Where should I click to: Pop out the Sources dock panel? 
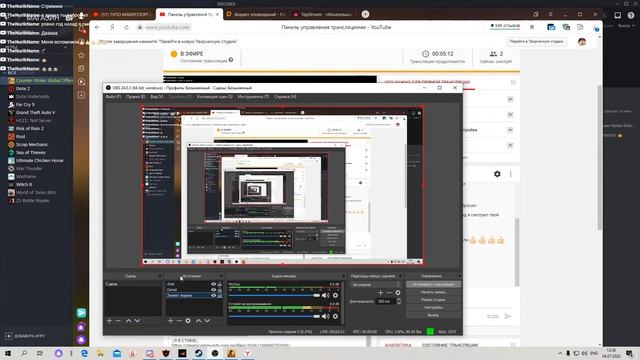tap(221, 276)
